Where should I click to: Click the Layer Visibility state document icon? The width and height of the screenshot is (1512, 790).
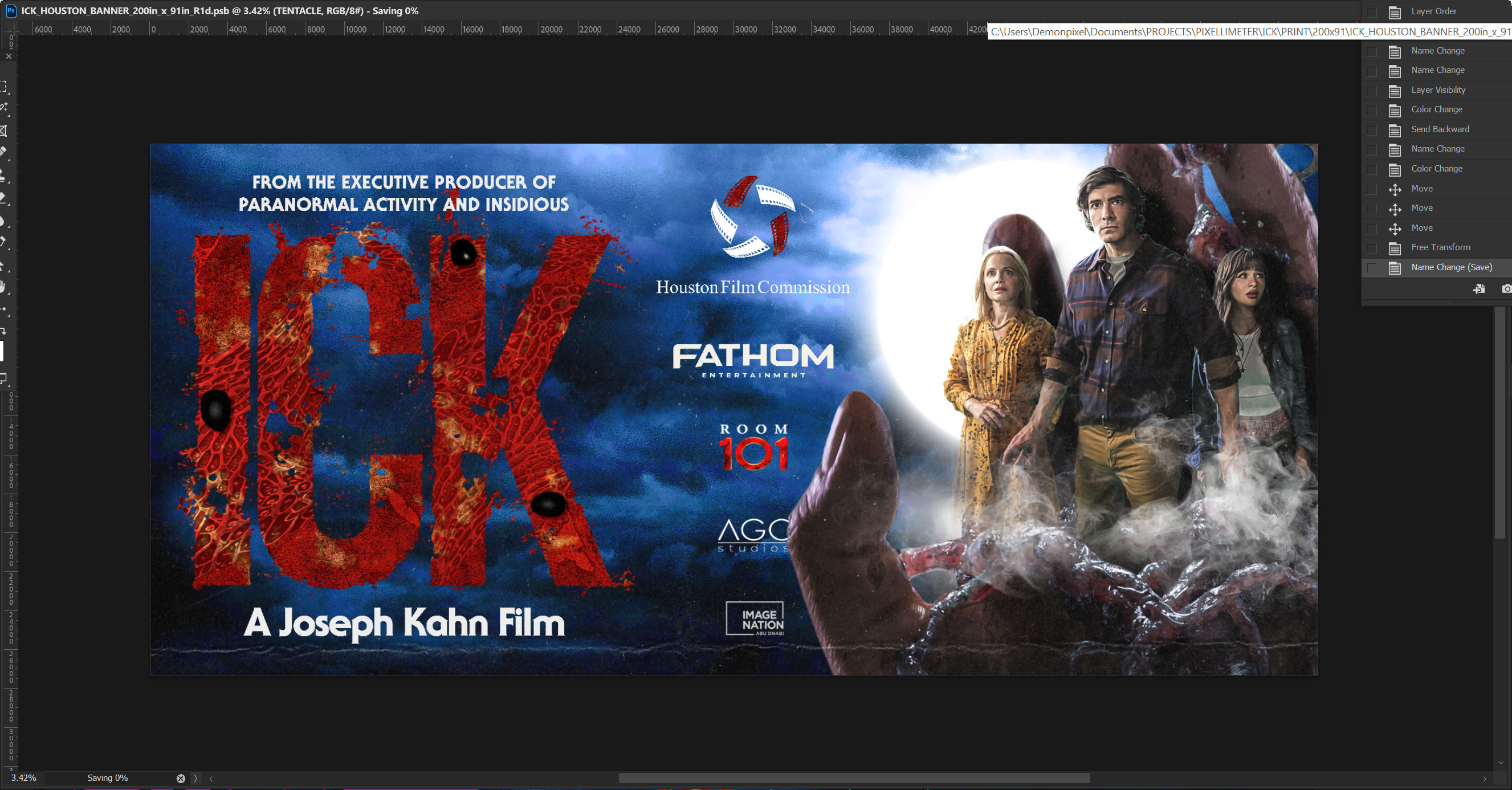click(x=1395, y=91)
